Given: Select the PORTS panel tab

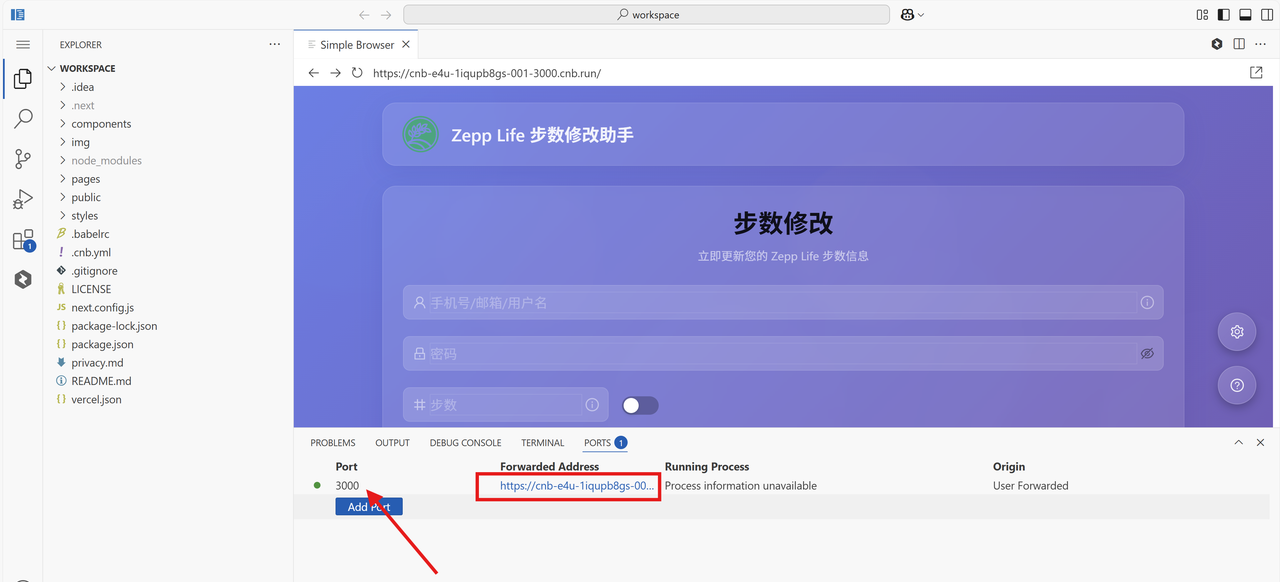Looking at the screenshot, I should (x=605, y=443).
